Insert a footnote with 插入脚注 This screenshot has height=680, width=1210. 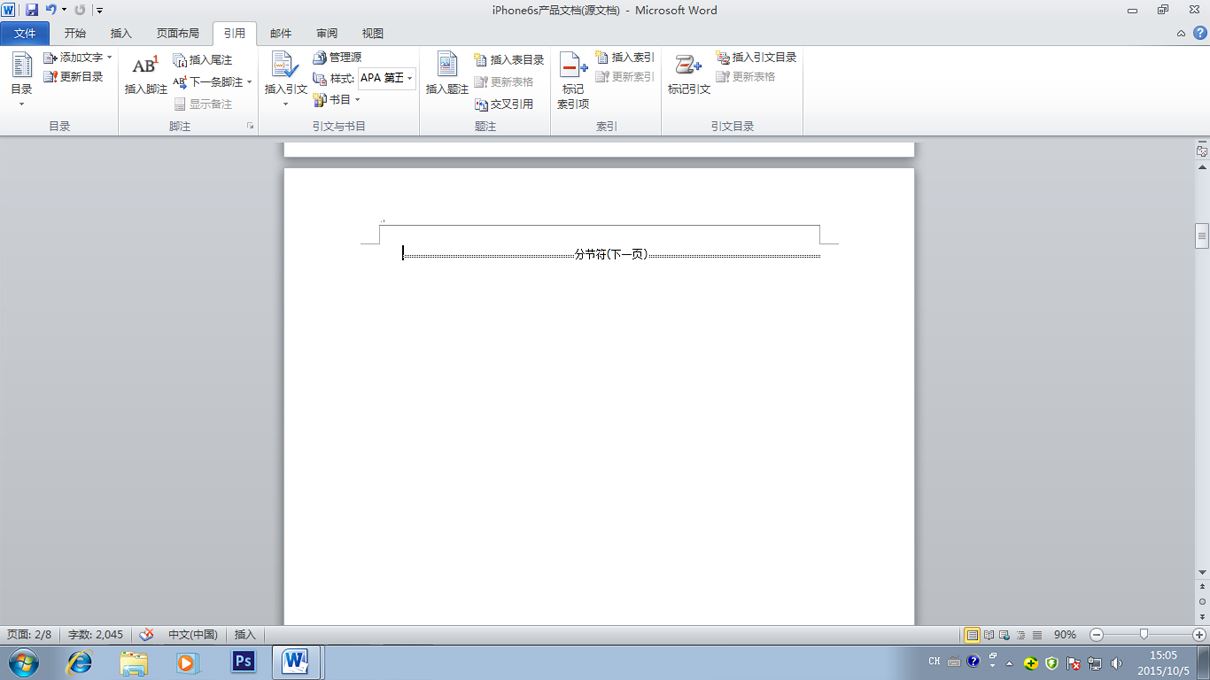pyautogui.click(x=146, y=75)
